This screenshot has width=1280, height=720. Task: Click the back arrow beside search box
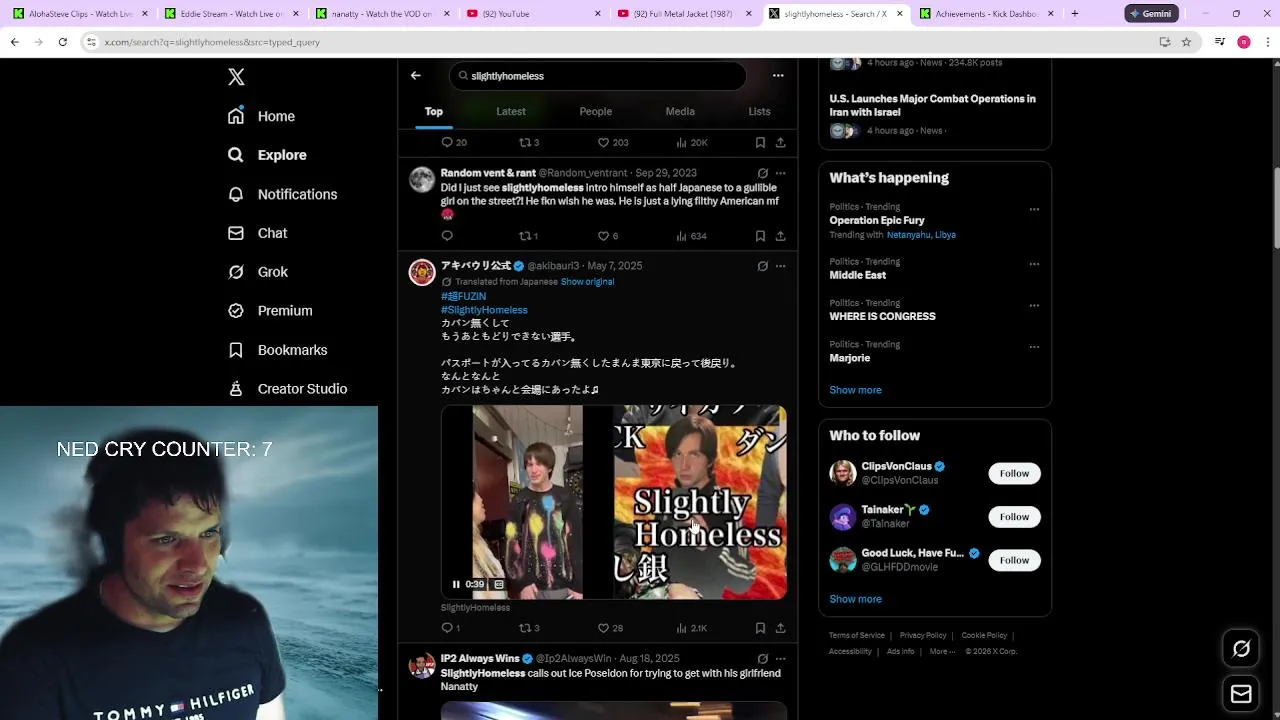point(416,76)
